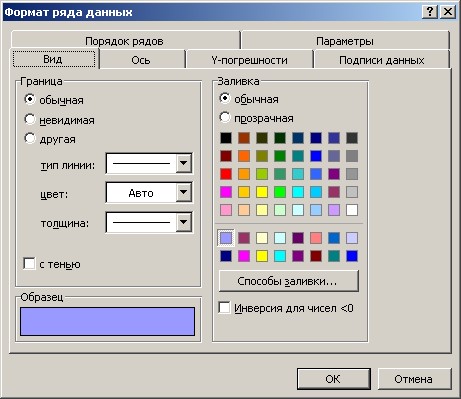
Task: Pick the coral salmon swatch
Action: pyautogui.click(x=316, y=238)
